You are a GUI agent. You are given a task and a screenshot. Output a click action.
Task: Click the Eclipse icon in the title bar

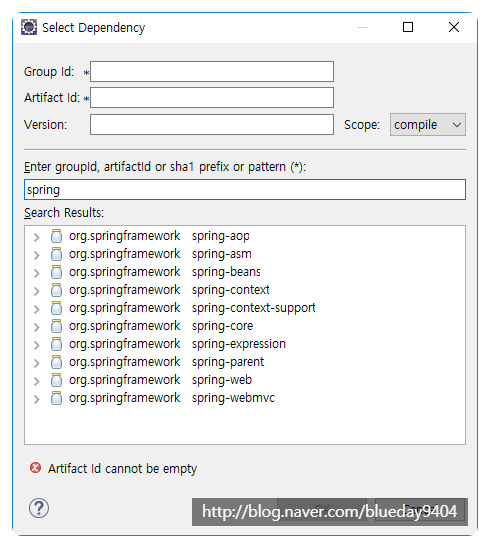click(29, 27)
